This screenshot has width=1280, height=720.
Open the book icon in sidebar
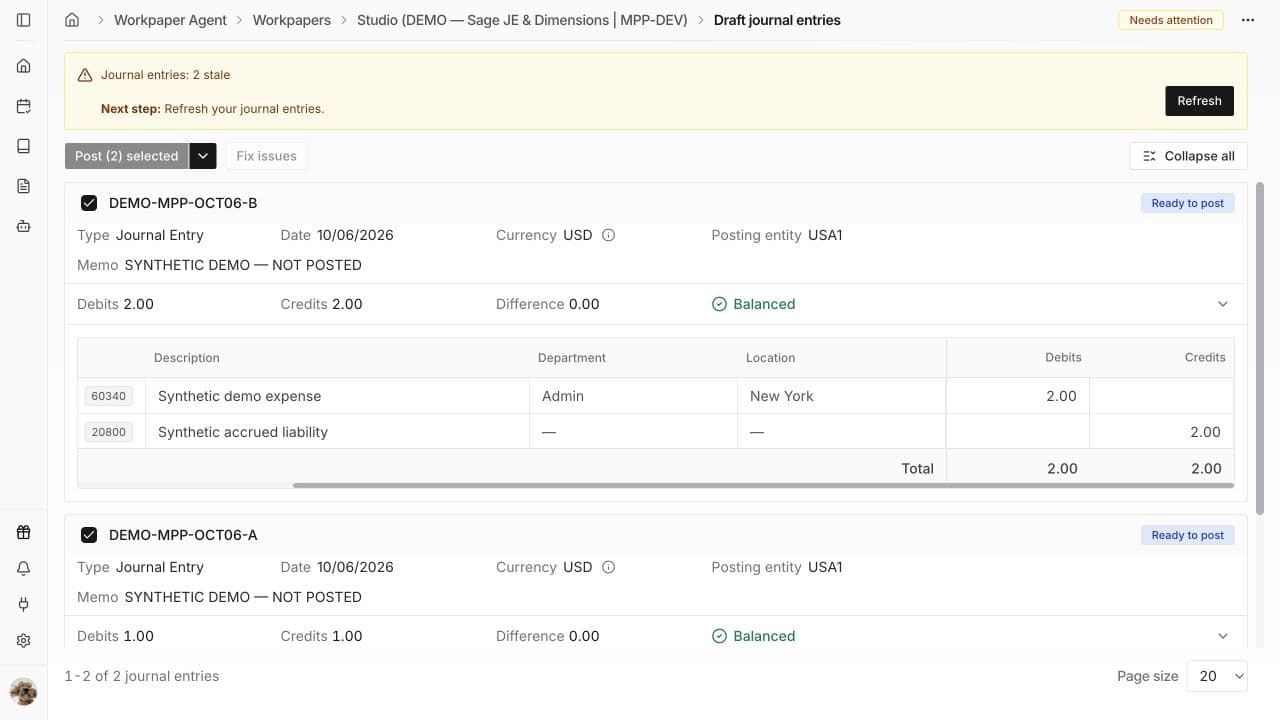tap(24, 146)
